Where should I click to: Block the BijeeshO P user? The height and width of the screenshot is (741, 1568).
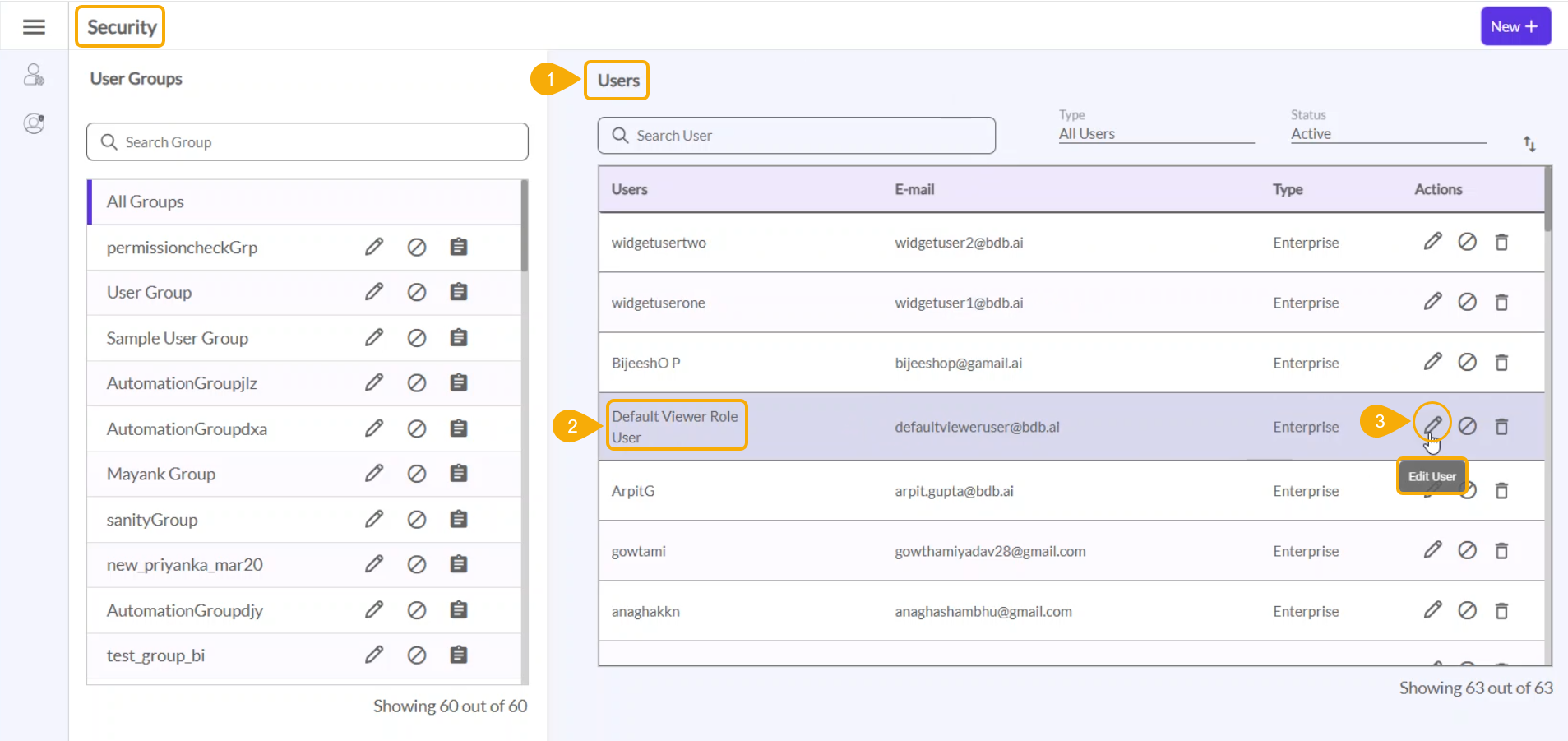tap(1467, 363)
